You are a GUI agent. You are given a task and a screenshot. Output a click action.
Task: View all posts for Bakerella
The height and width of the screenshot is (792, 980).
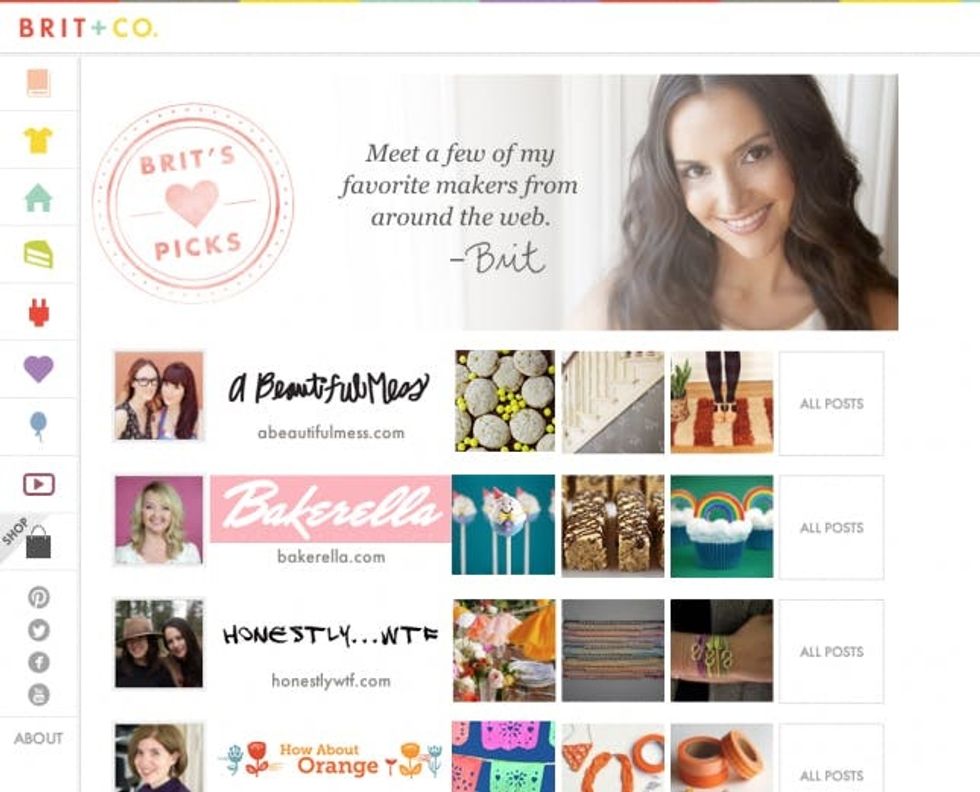click(831, 528)
